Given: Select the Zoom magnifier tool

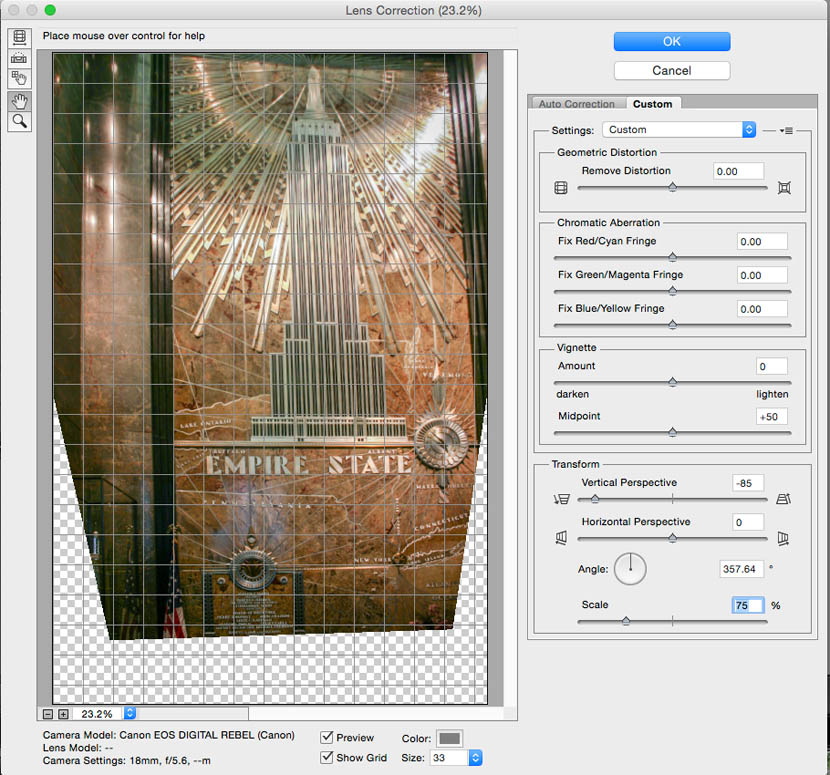Looking at the screenshot, I should tap(20, 121).
